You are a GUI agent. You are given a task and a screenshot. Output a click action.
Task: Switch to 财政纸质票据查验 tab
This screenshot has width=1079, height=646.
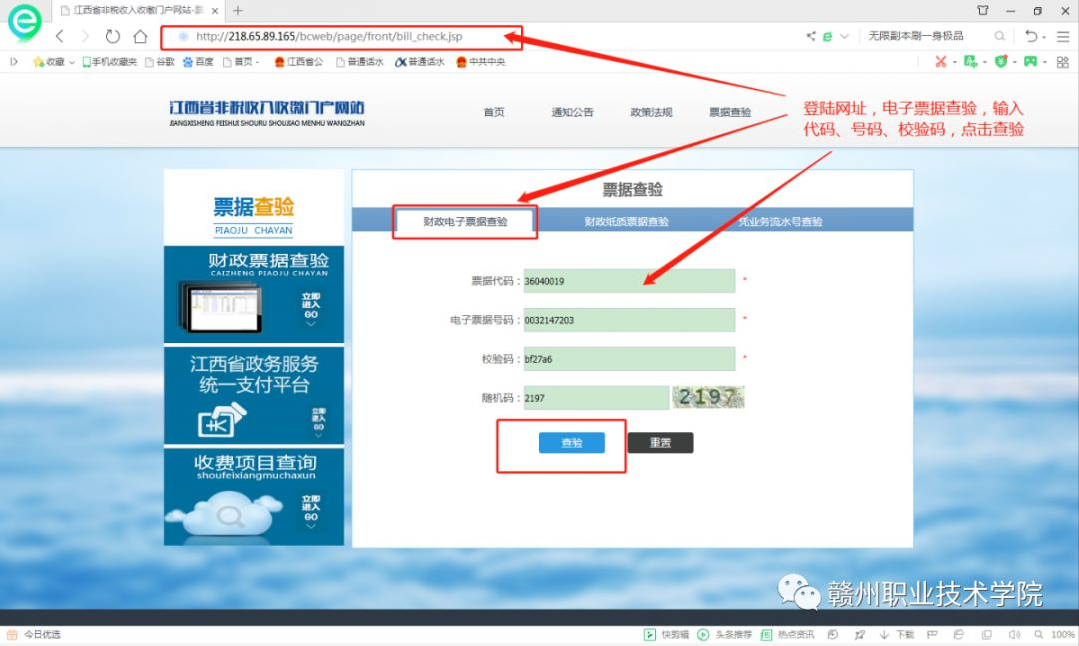click(626, 222)
